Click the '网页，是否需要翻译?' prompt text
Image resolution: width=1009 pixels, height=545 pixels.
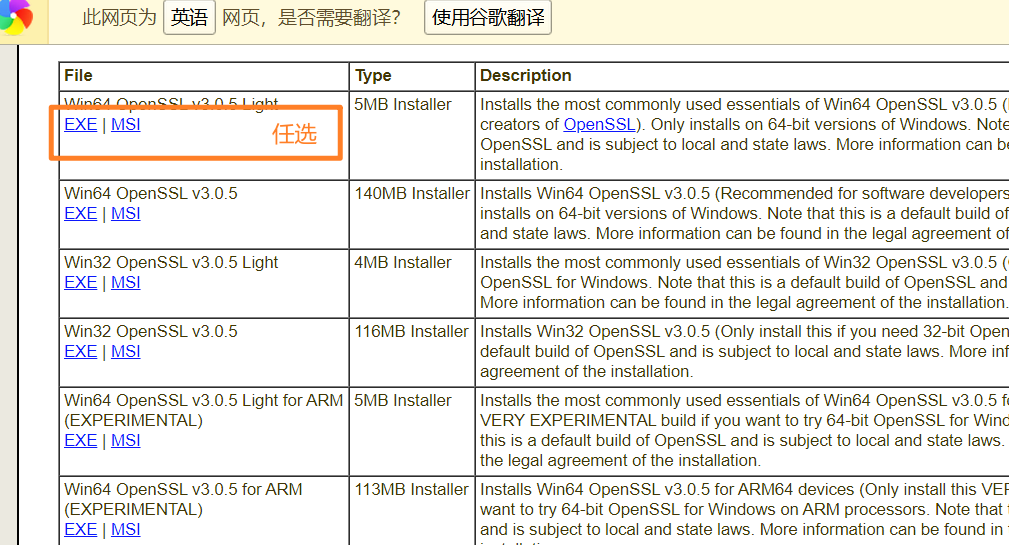[x=311, y=17]
